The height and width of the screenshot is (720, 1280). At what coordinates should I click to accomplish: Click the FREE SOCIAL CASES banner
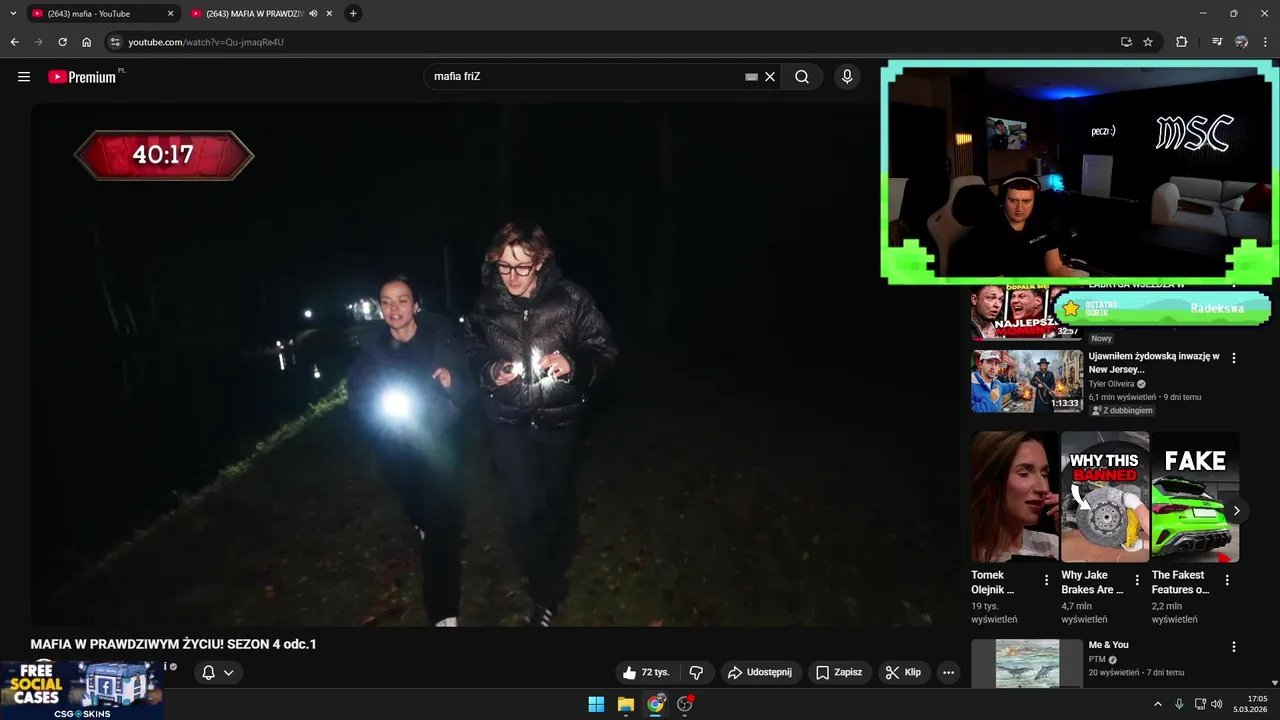[x=82, y=690]
